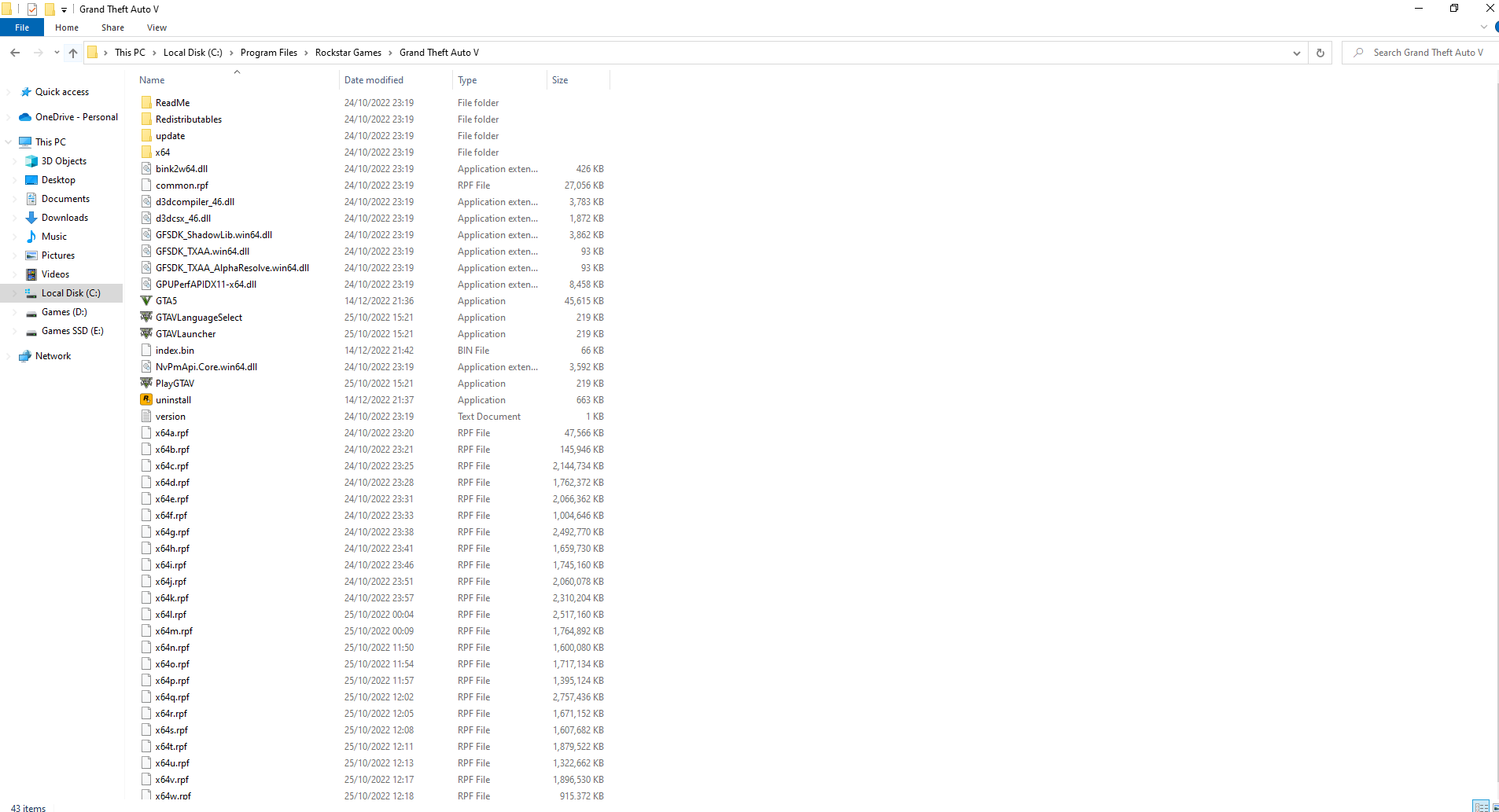The height and width of the screenshot is (812, 1499).
Task: Select the GTAVLanguageSelect application icon
Action: tap(146, 318)
